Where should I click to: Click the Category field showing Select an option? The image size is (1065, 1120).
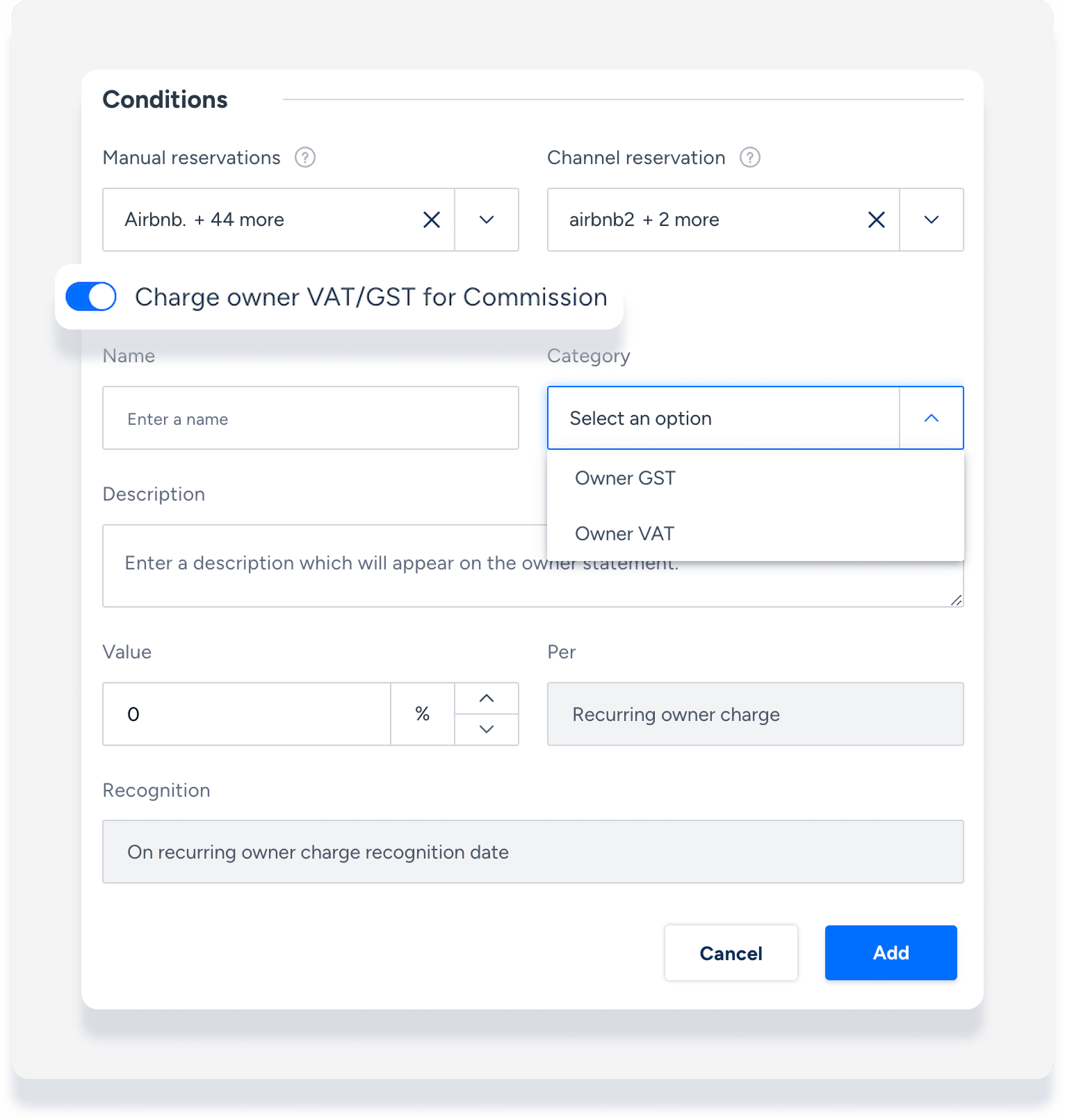723,418
